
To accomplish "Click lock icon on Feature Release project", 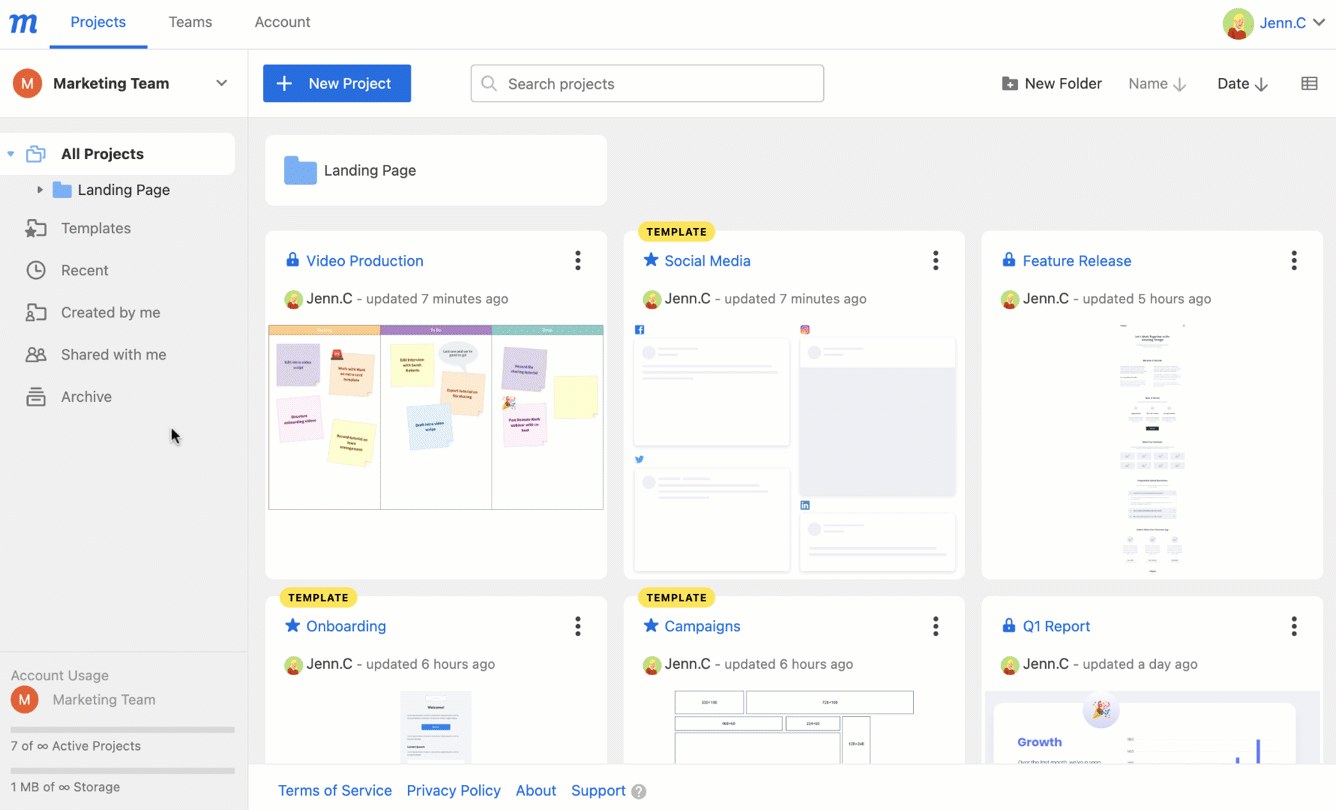I will [x=1008, y=260].
